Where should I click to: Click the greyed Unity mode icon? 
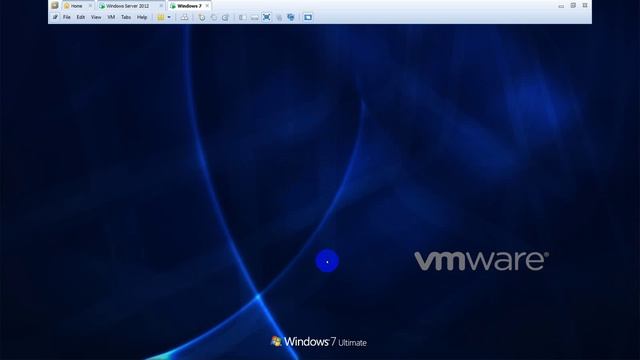click(279, 17)
